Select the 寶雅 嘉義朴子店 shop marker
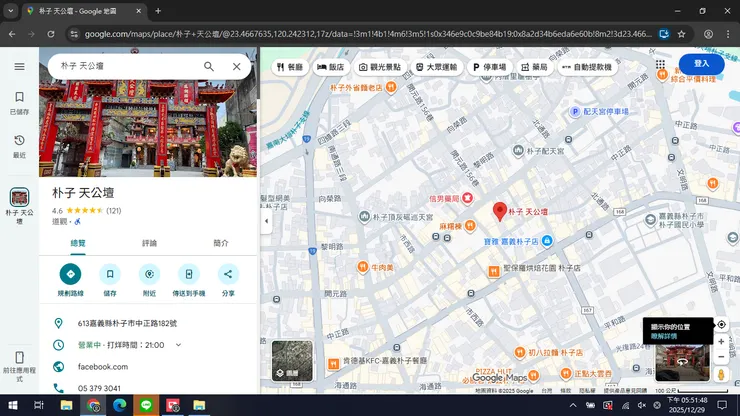The image size is (740, 416). pyautogui.click(x=547, y=241)
